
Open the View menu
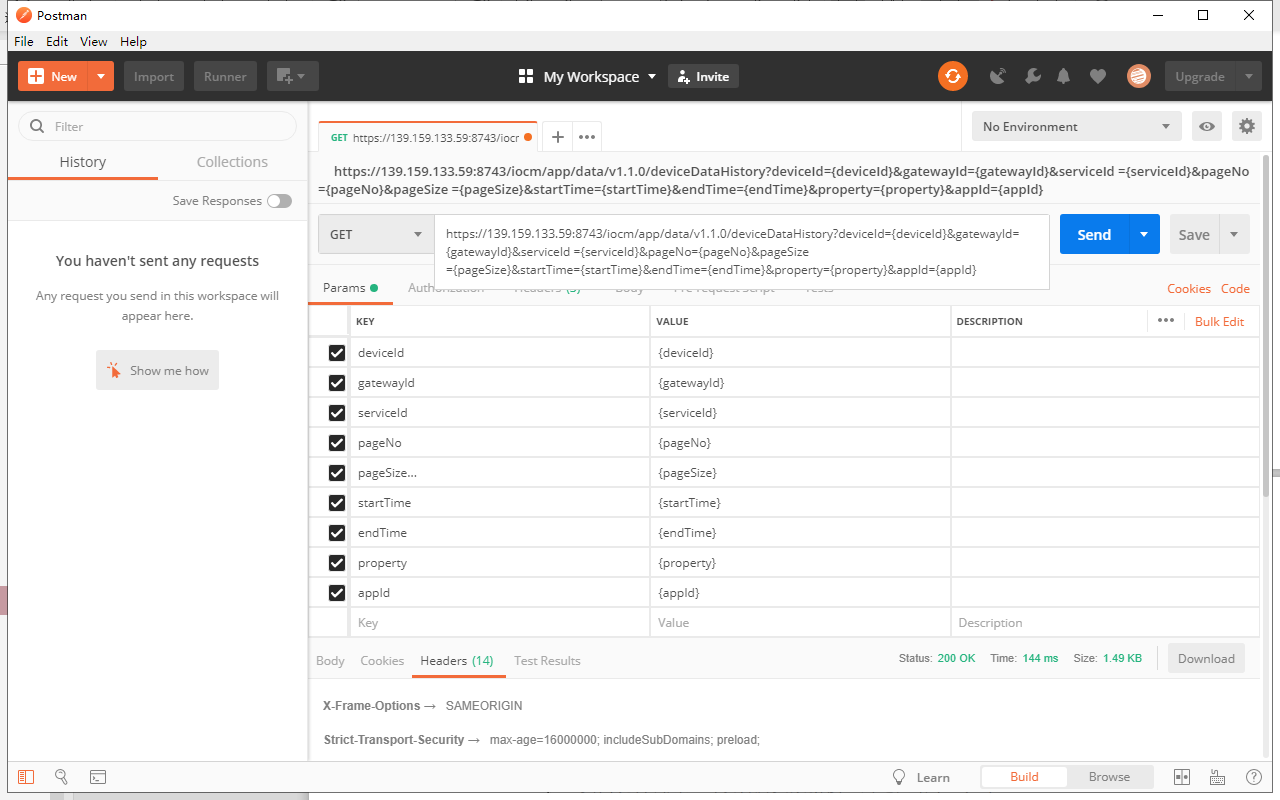[x=94, y=41]
